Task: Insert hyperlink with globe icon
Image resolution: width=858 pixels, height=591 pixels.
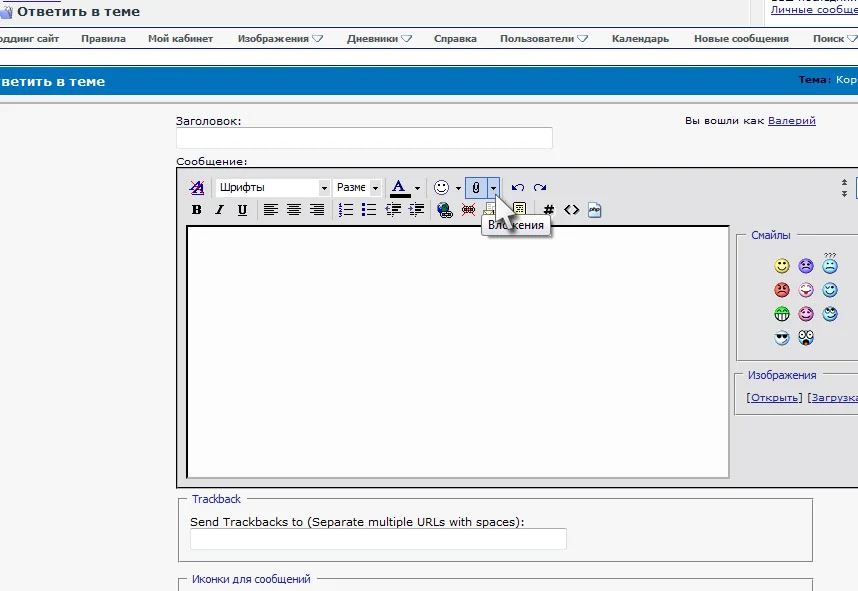Action: click(x=445, y=210)
